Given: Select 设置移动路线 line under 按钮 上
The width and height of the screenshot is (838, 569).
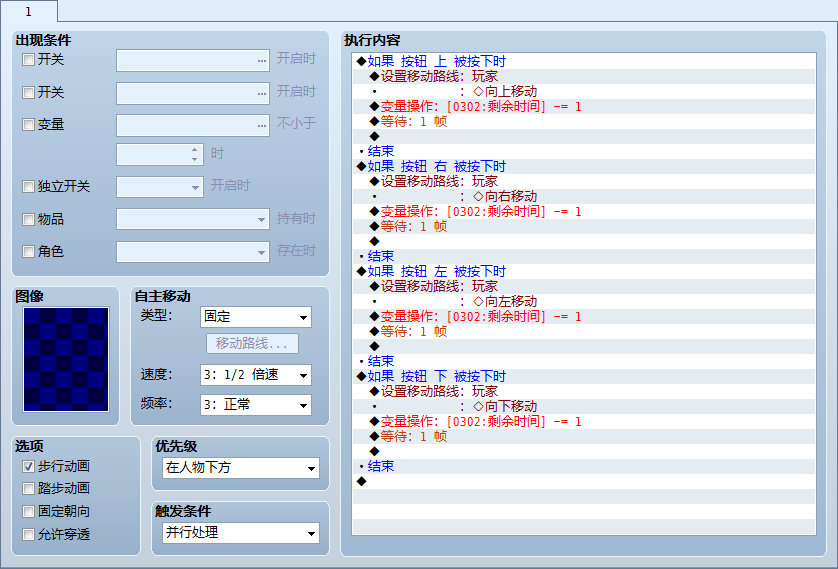Looking at the screenshot, I should 584,76.
